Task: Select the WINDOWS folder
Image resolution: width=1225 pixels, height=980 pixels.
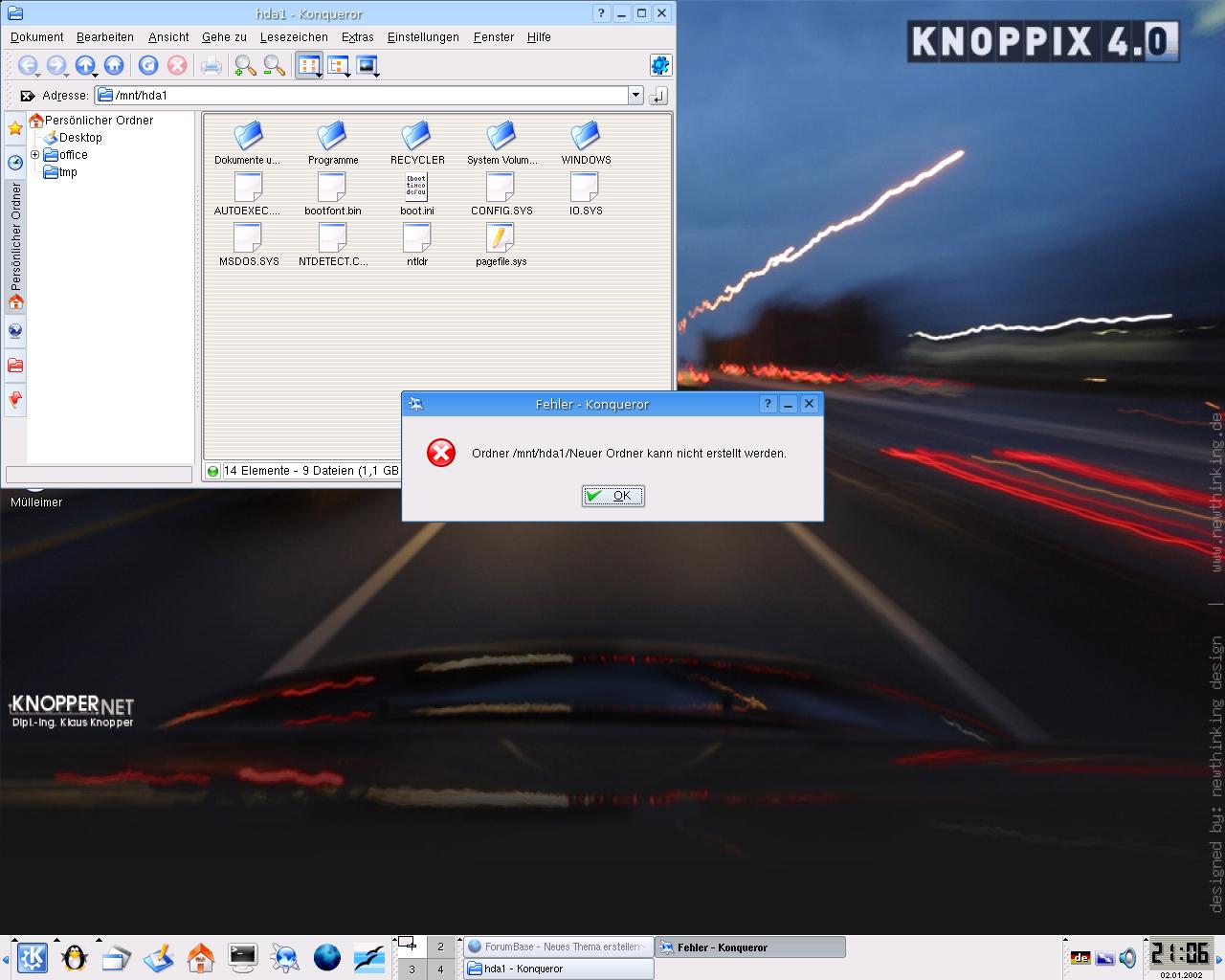Action: (586, 144)
